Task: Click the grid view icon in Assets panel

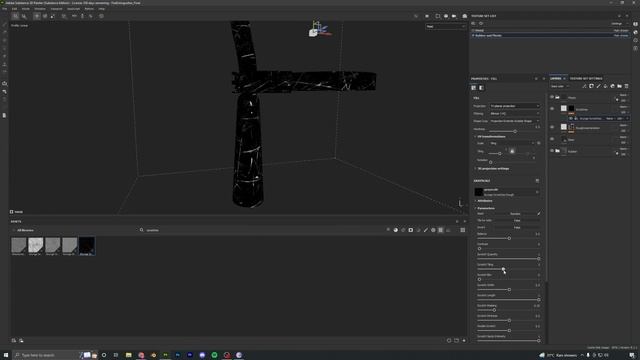Action: tap(462, 230)
